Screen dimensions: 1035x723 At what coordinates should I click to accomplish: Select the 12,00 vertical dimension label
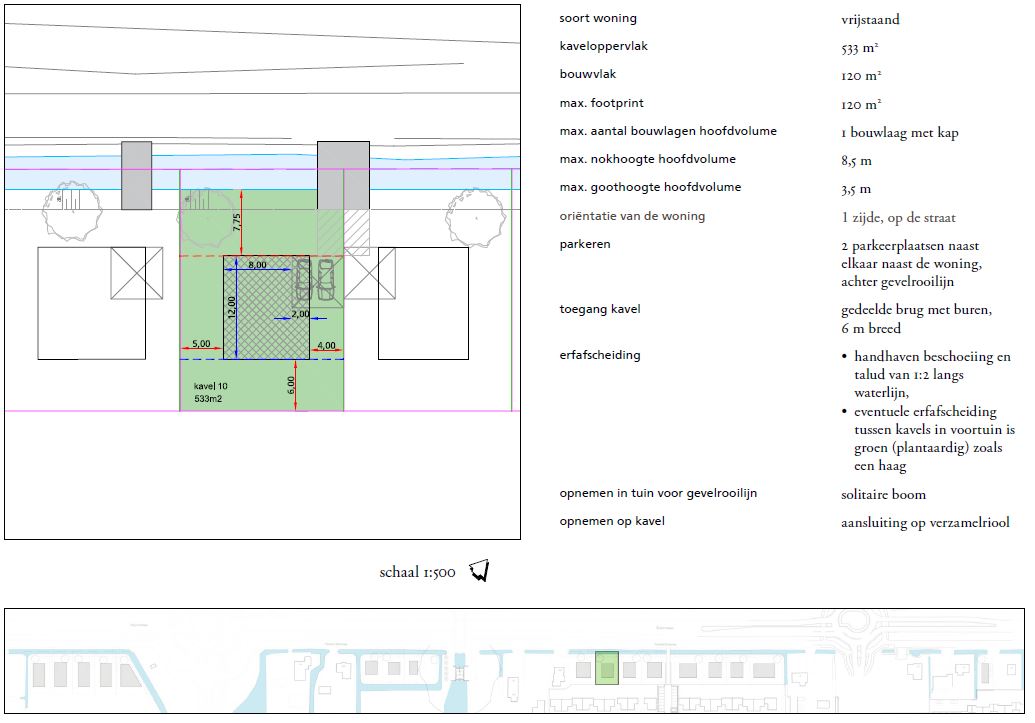tap(231, 307)
